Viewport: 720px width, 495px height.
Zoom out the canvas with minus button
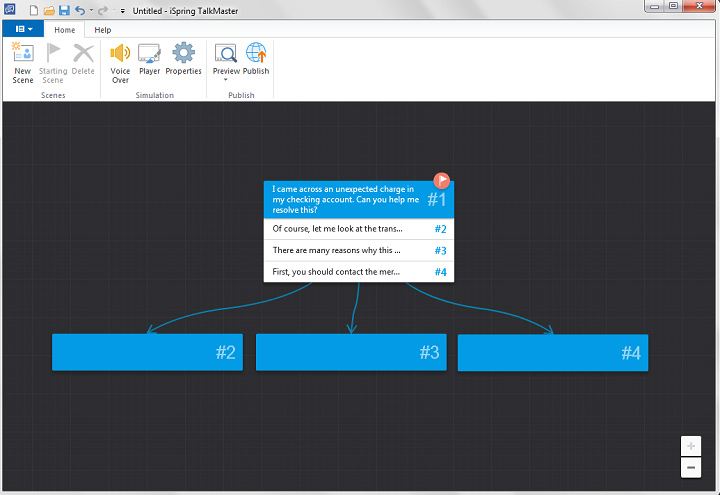(x=691, y=467)
